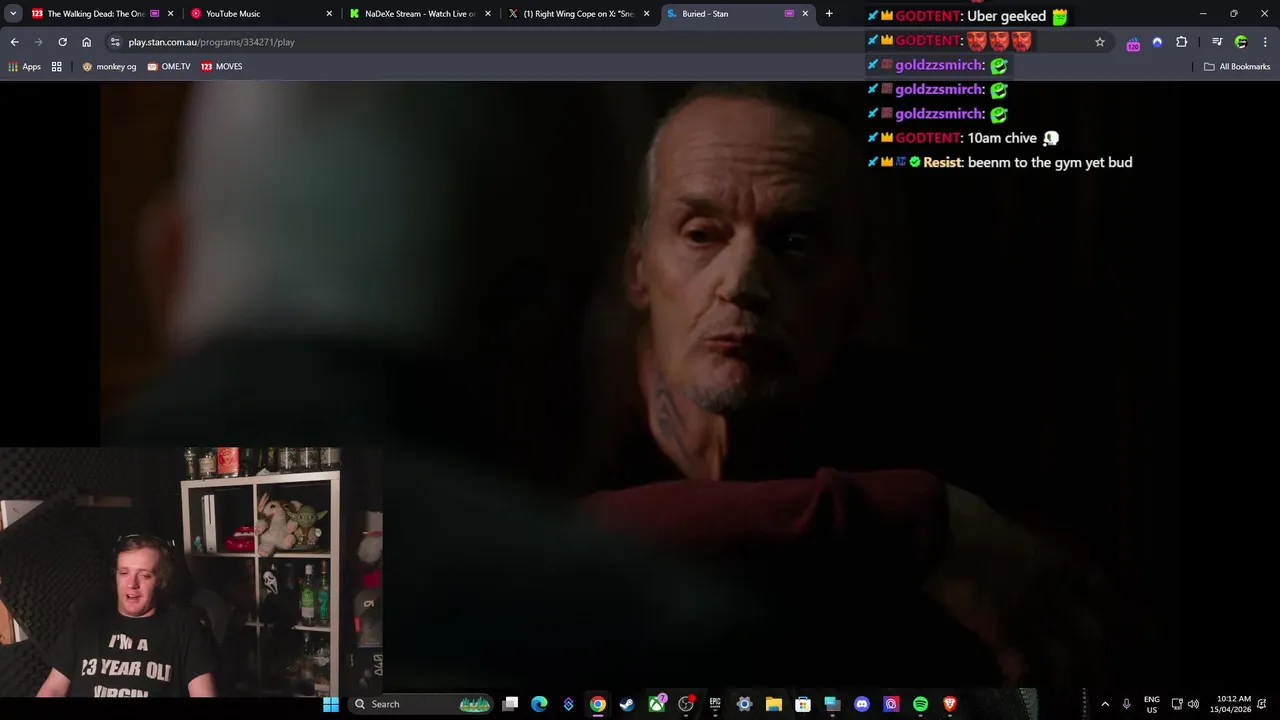Open a new browser tab

click(829, 14)
